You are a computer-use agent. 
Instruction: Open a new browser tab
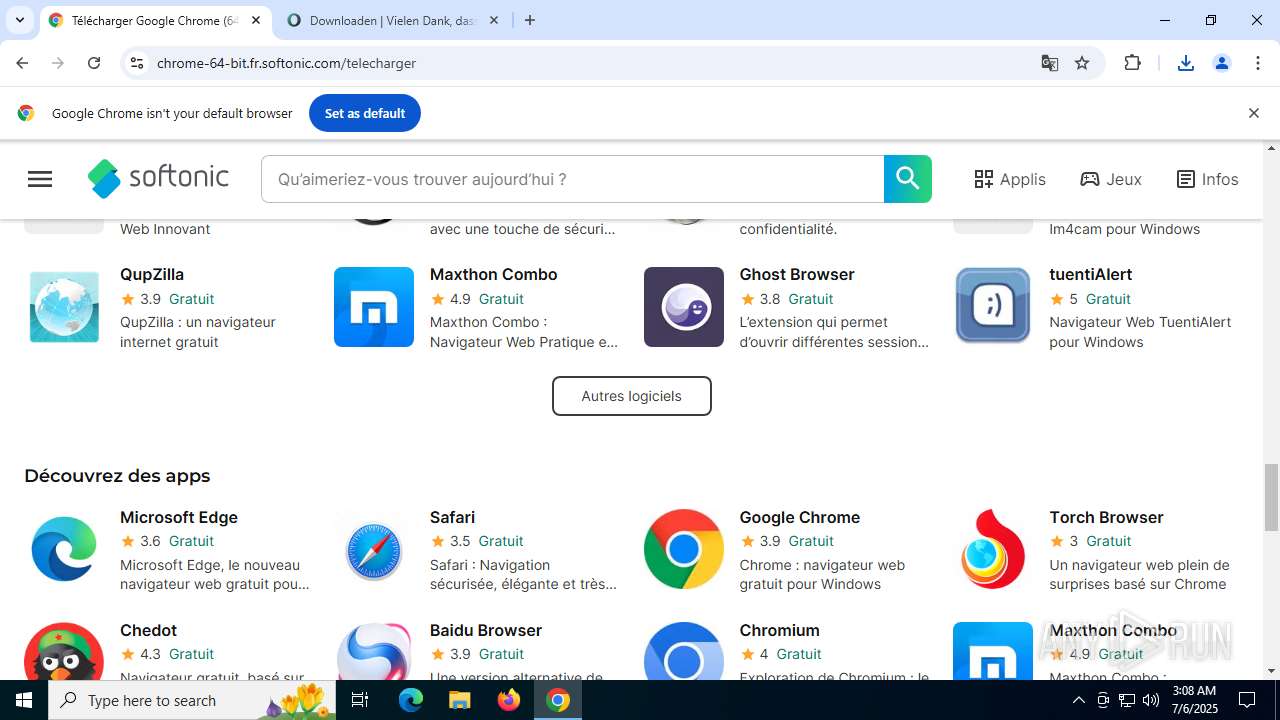pos(530,20)
